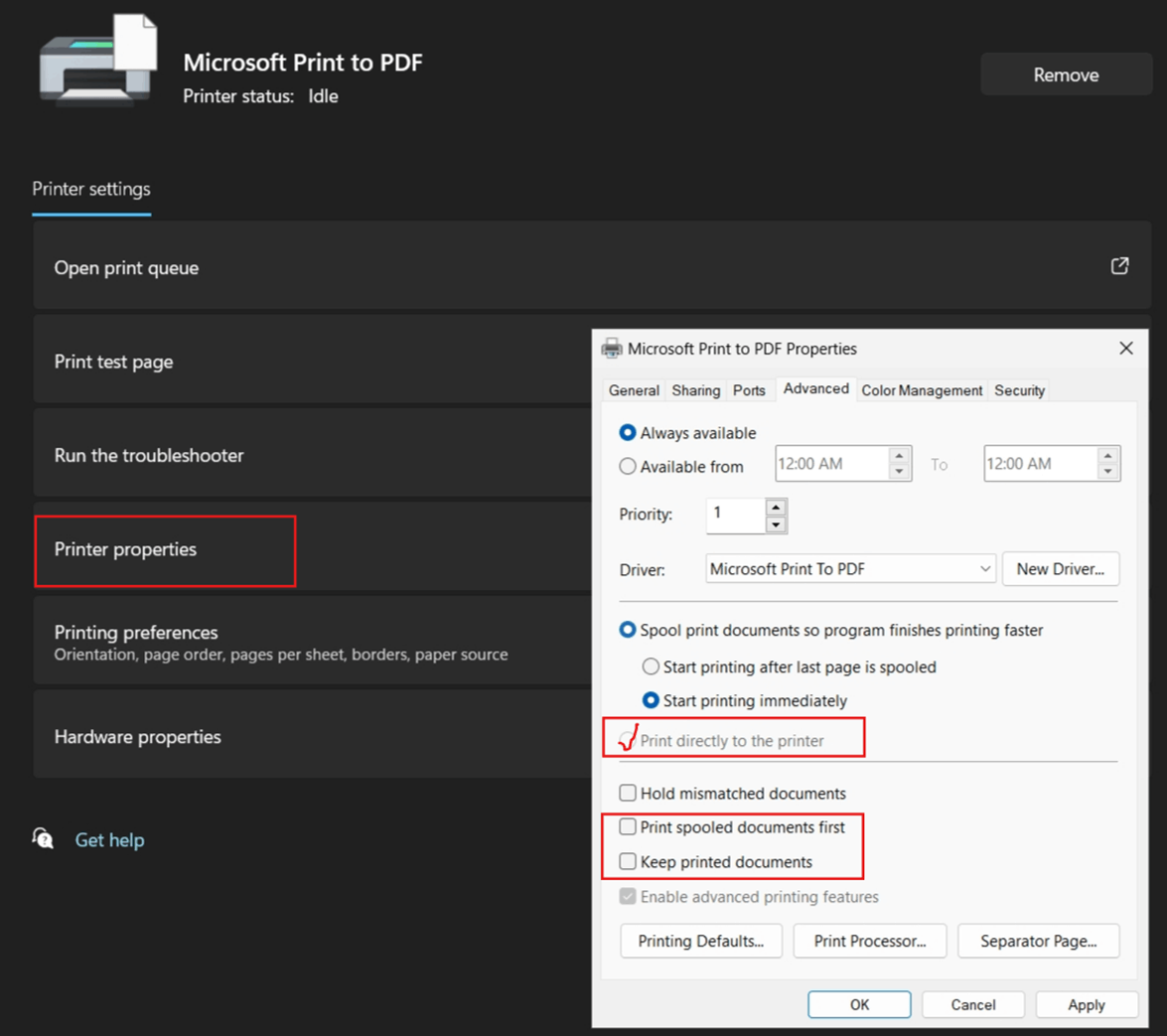Click Cancel in the Properties dialog

click(972, 1004)
